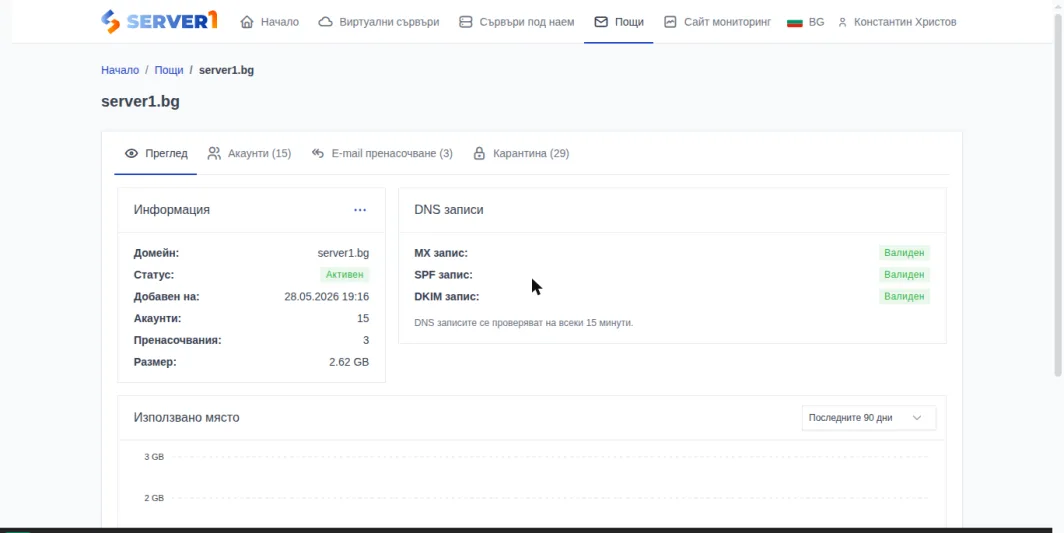Click the 3 GB chart axis label

pos(154,457)
